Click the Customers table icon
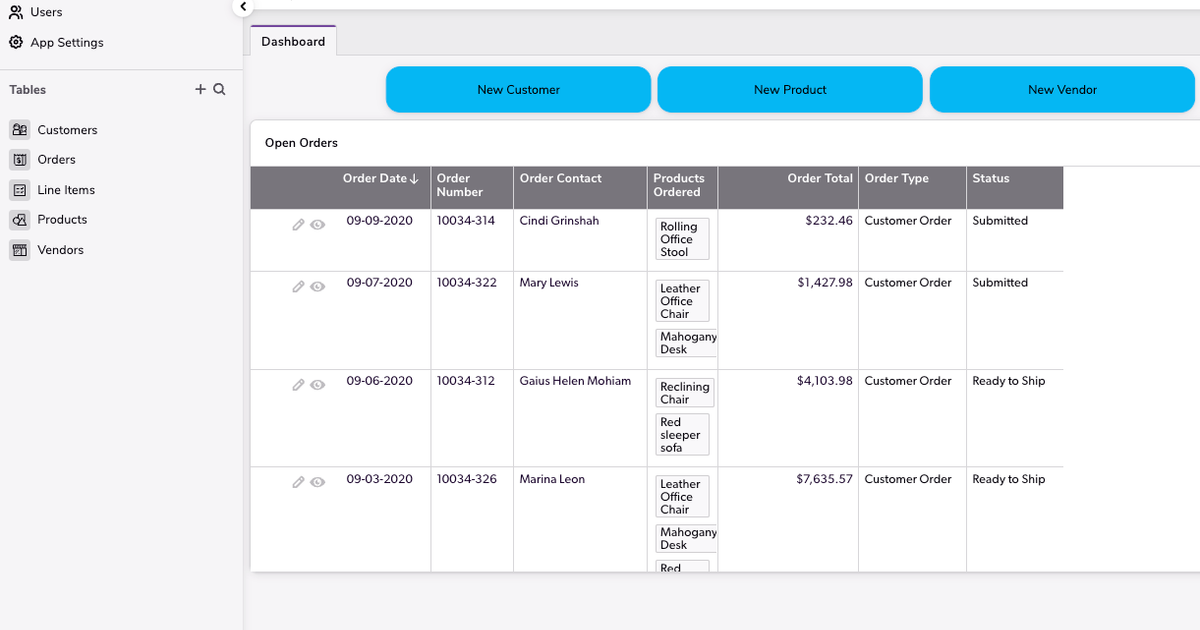 tap(20, 130)
